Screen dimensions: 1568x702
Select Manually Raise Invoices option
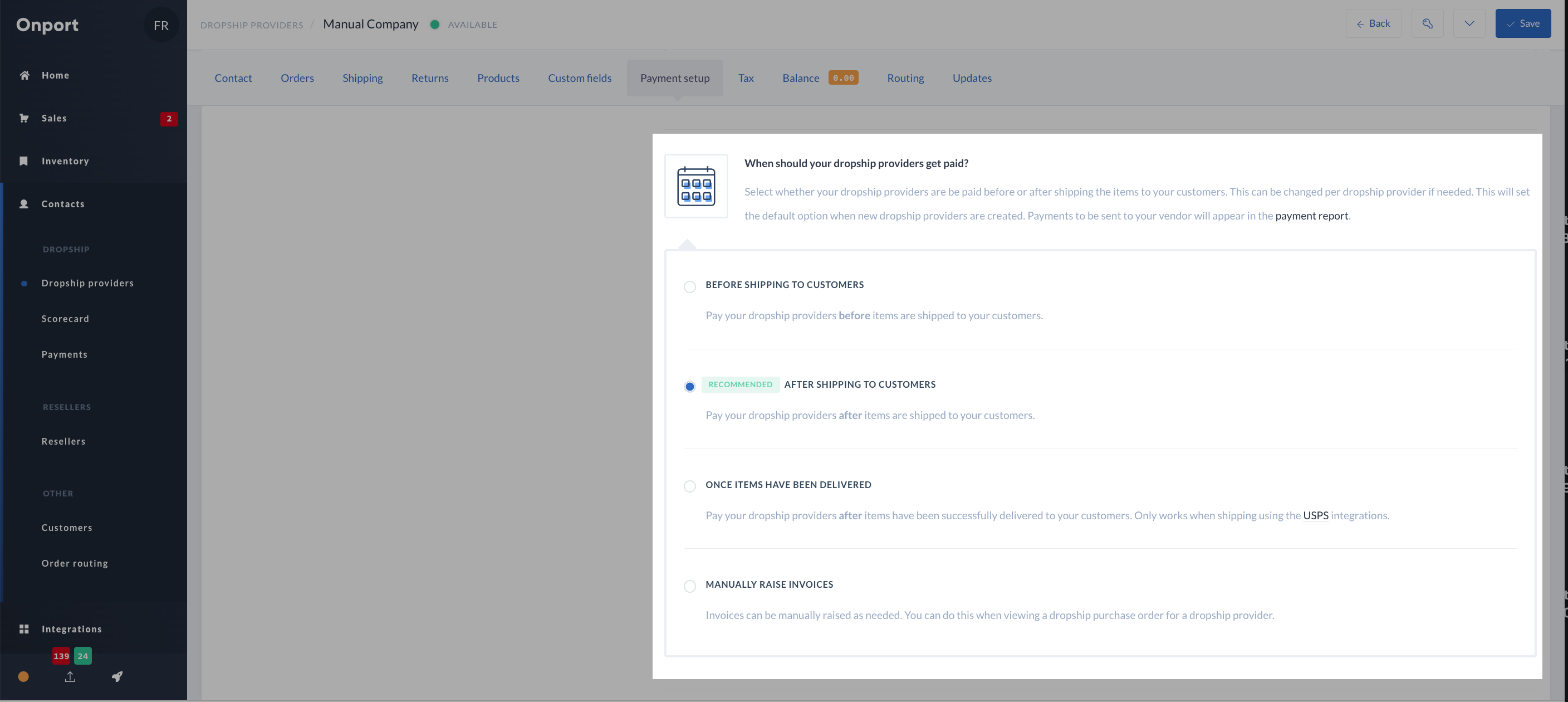click(690, 586)
